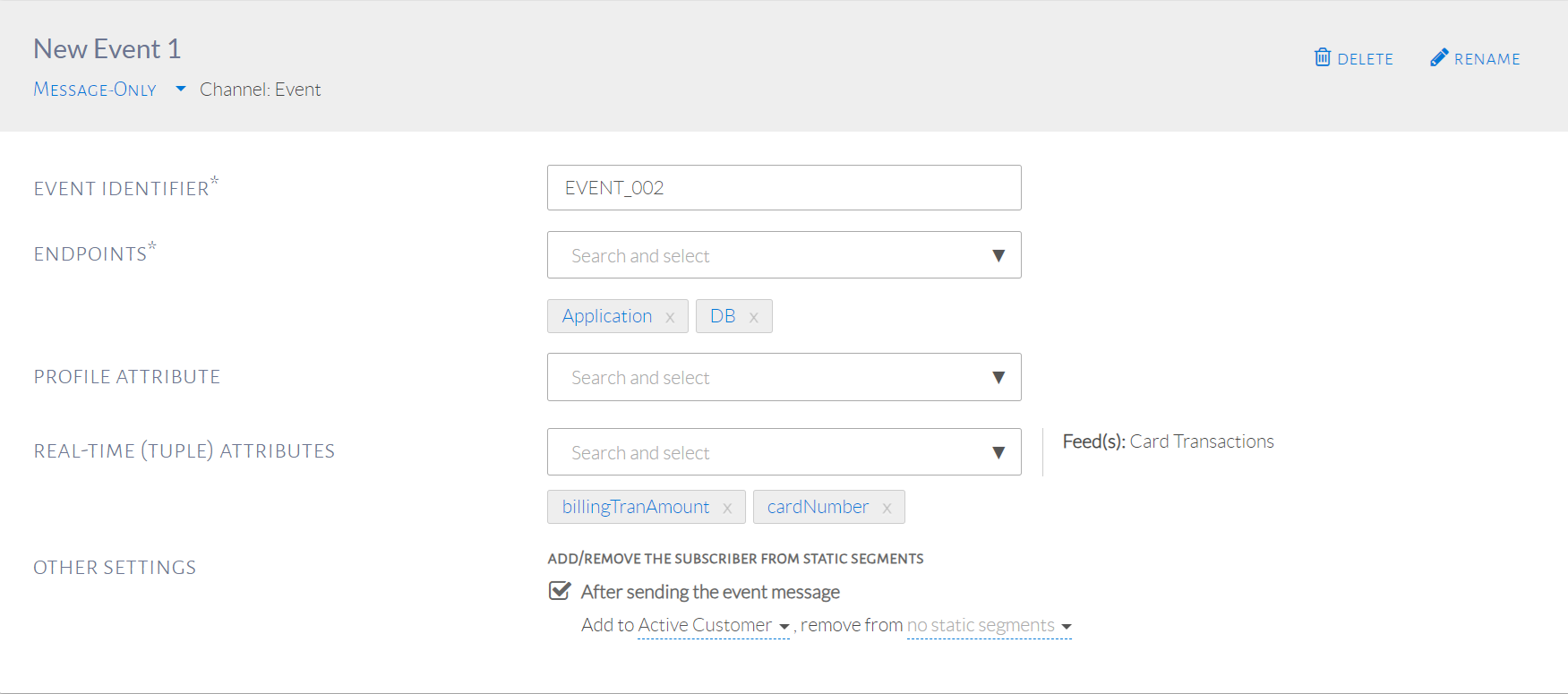Expand the Profile Attribute dropdown arrow
This screenshot has width=1568, height=694.
point(998,377)
